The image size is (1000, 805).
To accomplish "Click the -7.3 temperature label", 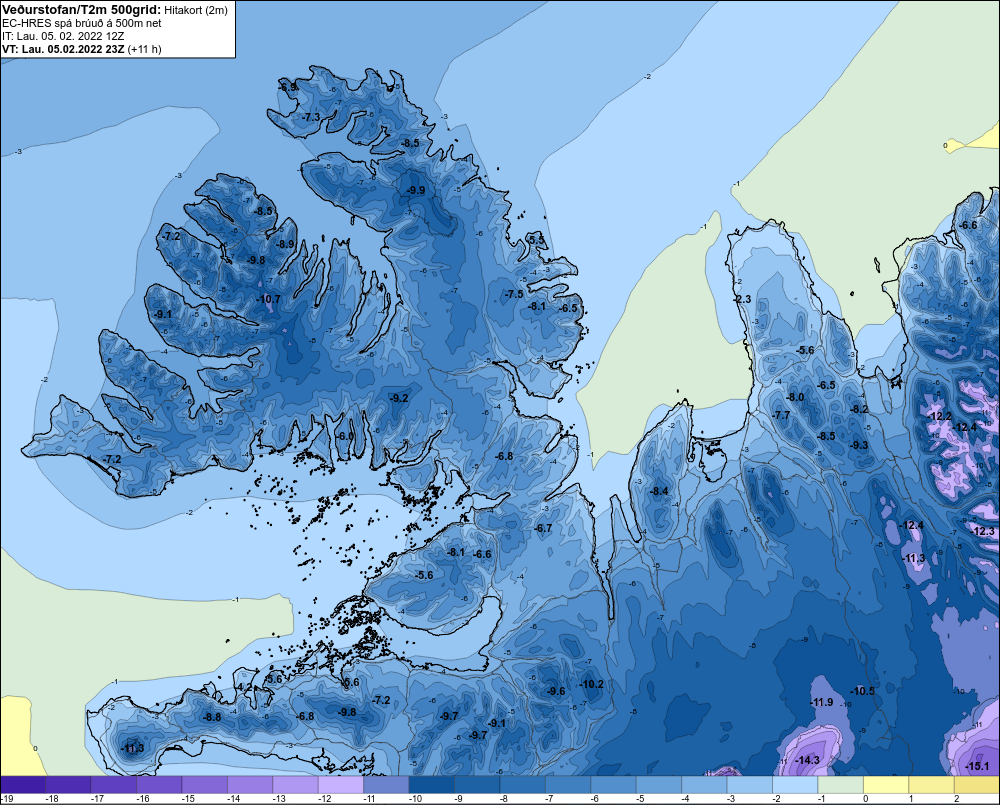I will point(311,117).
